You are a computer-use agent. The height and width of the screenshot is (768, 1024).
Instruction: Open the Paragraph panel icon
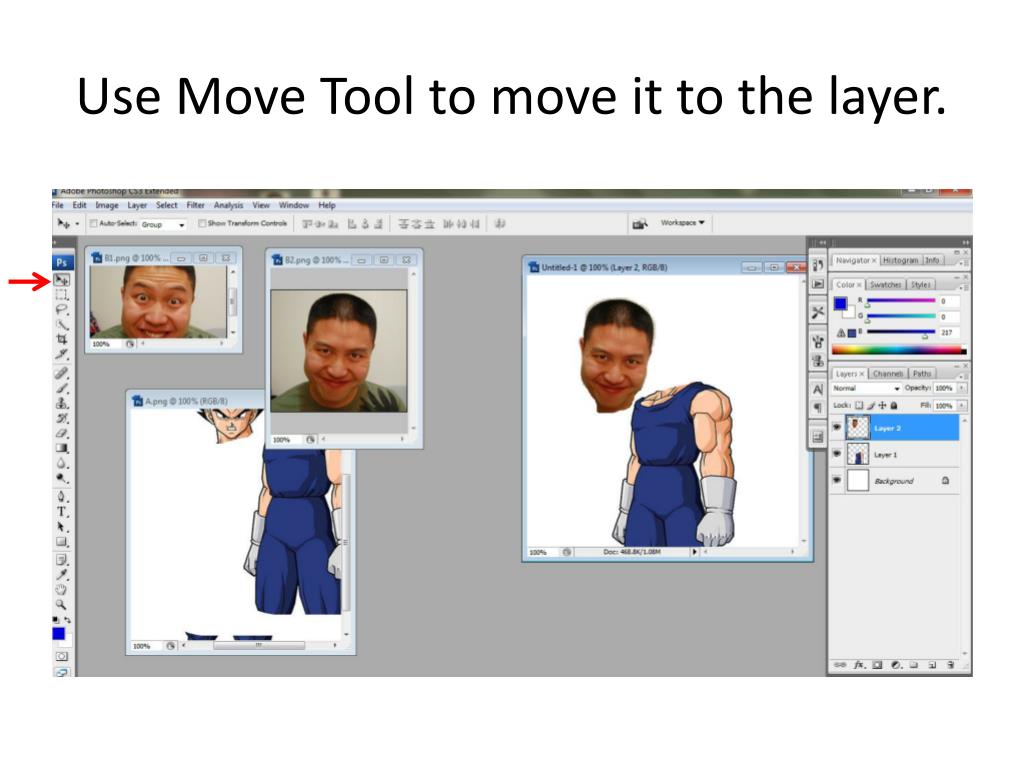point(818,408)
